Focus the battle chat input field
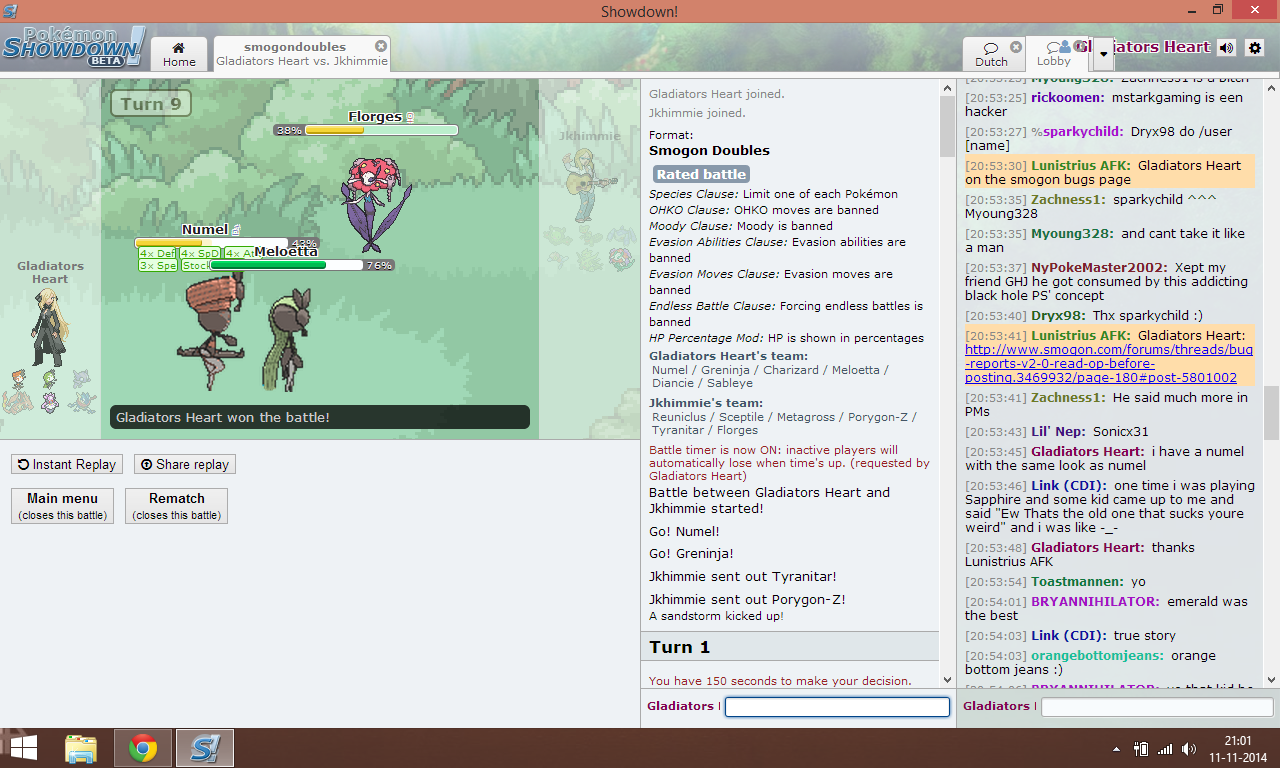 point(837,707)
